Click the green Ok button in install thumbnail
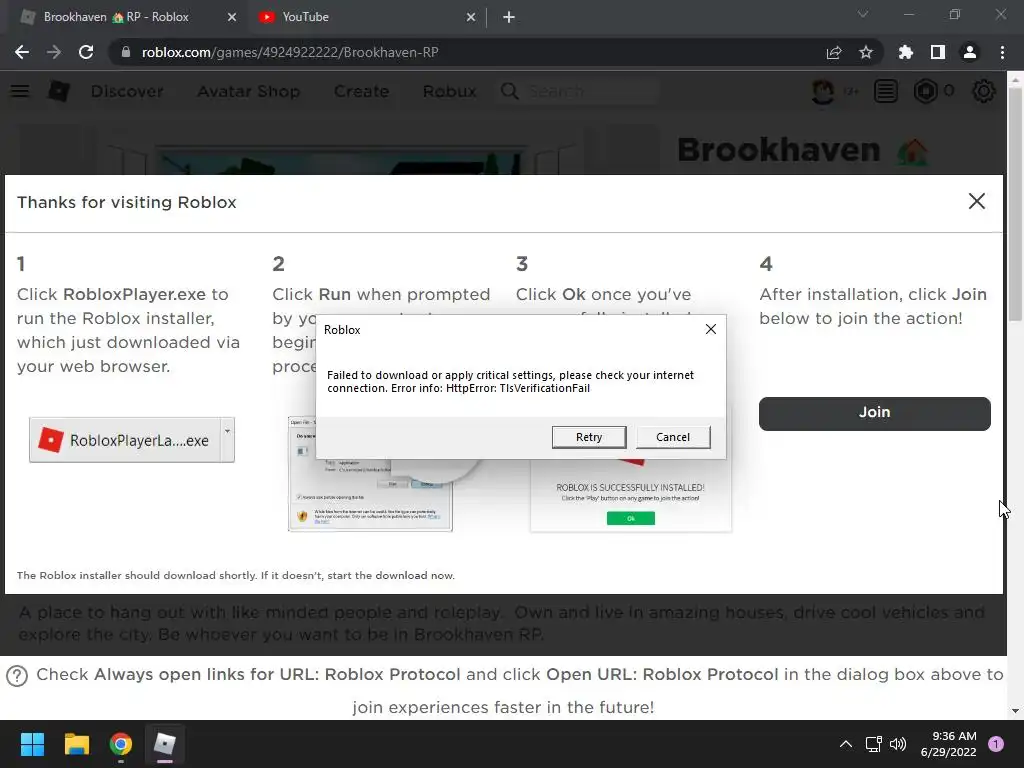1024x768 pixels. pos(631,519)
